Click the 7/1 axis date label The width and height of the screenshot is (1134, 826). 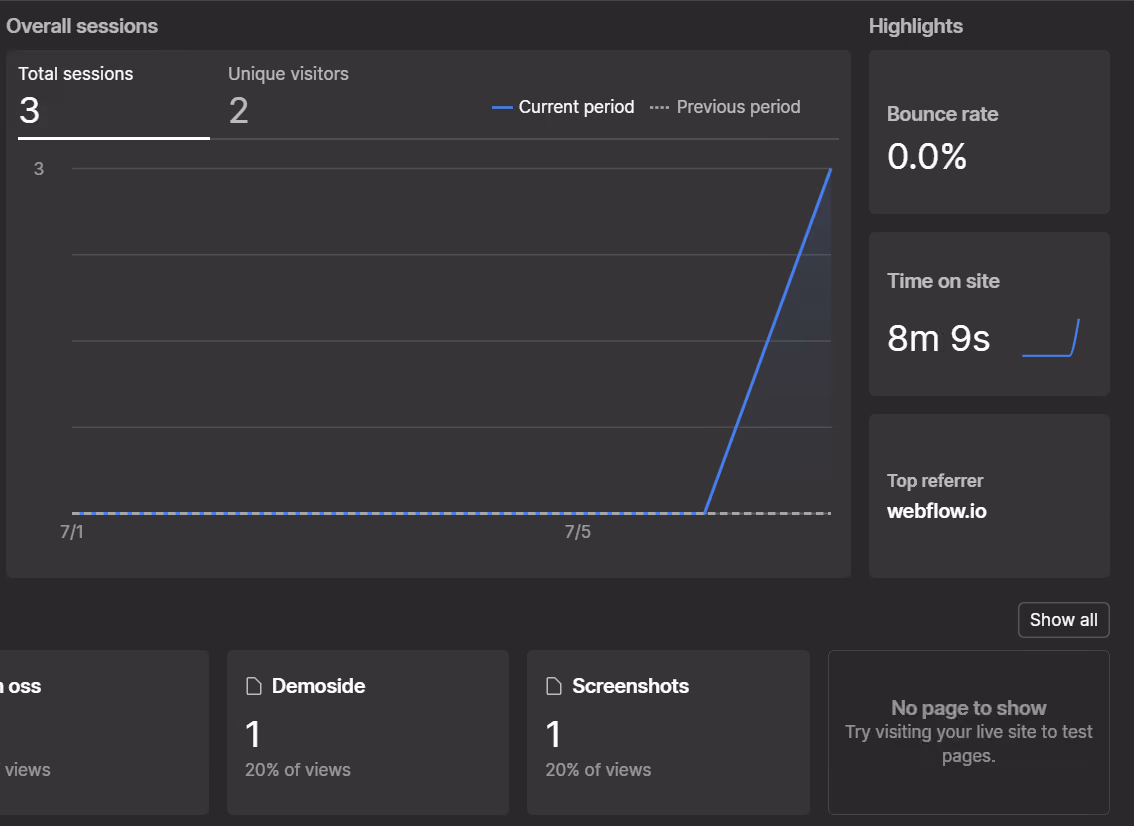coord(72,532)
